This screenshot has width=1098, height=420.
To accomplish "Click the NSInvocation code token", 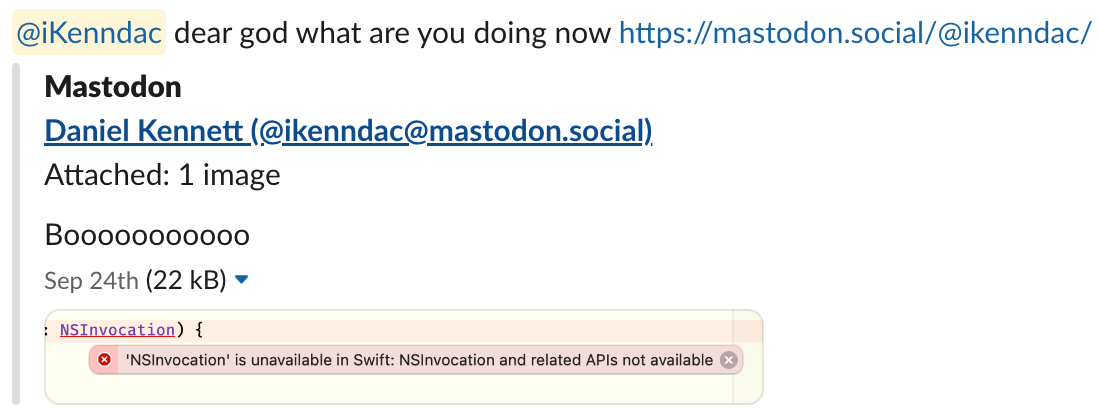I will (x=117, y=328).
